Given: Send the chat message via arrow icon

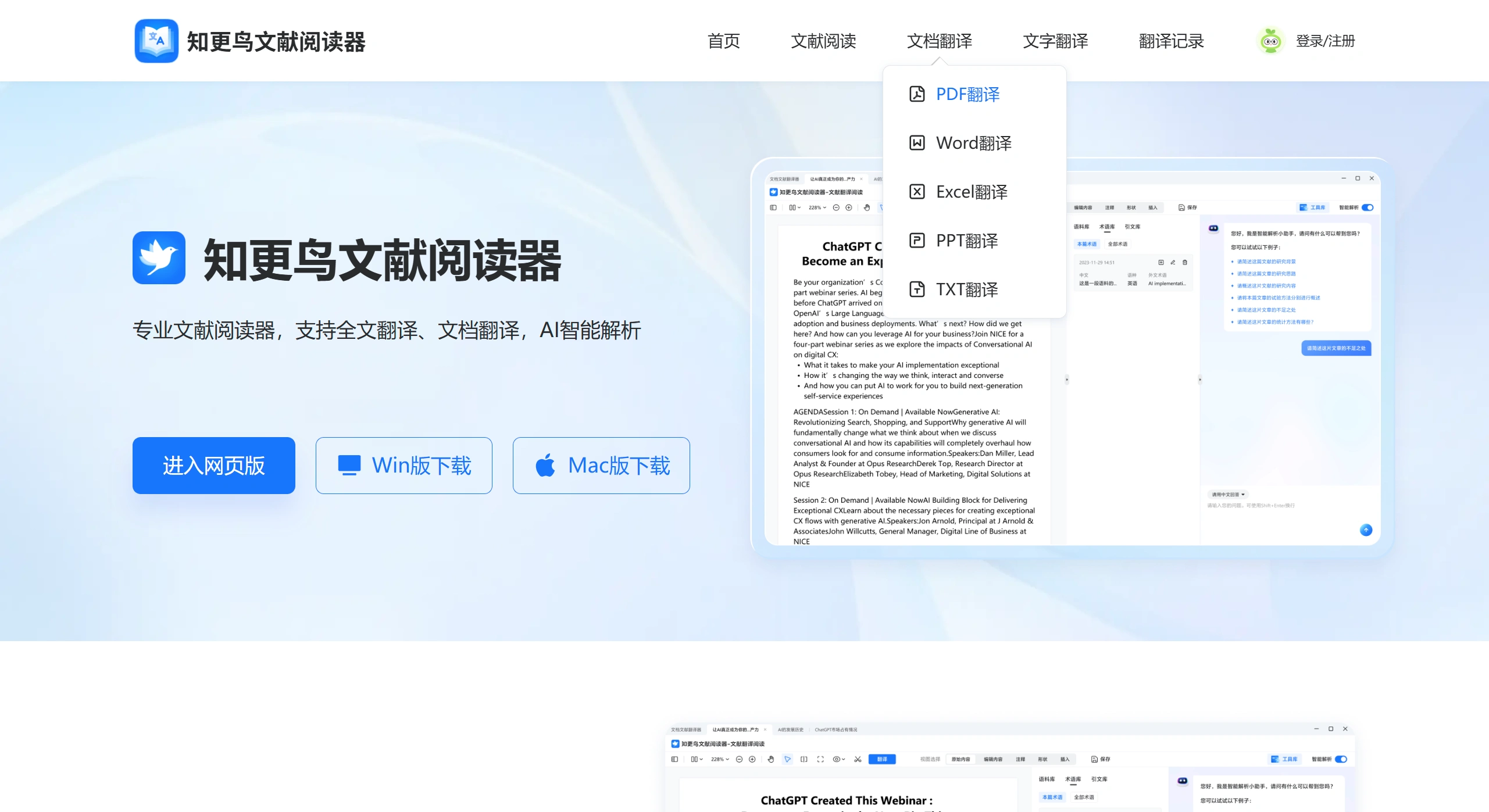Looking at the screenshot, I should click(x=1366, y=530).
